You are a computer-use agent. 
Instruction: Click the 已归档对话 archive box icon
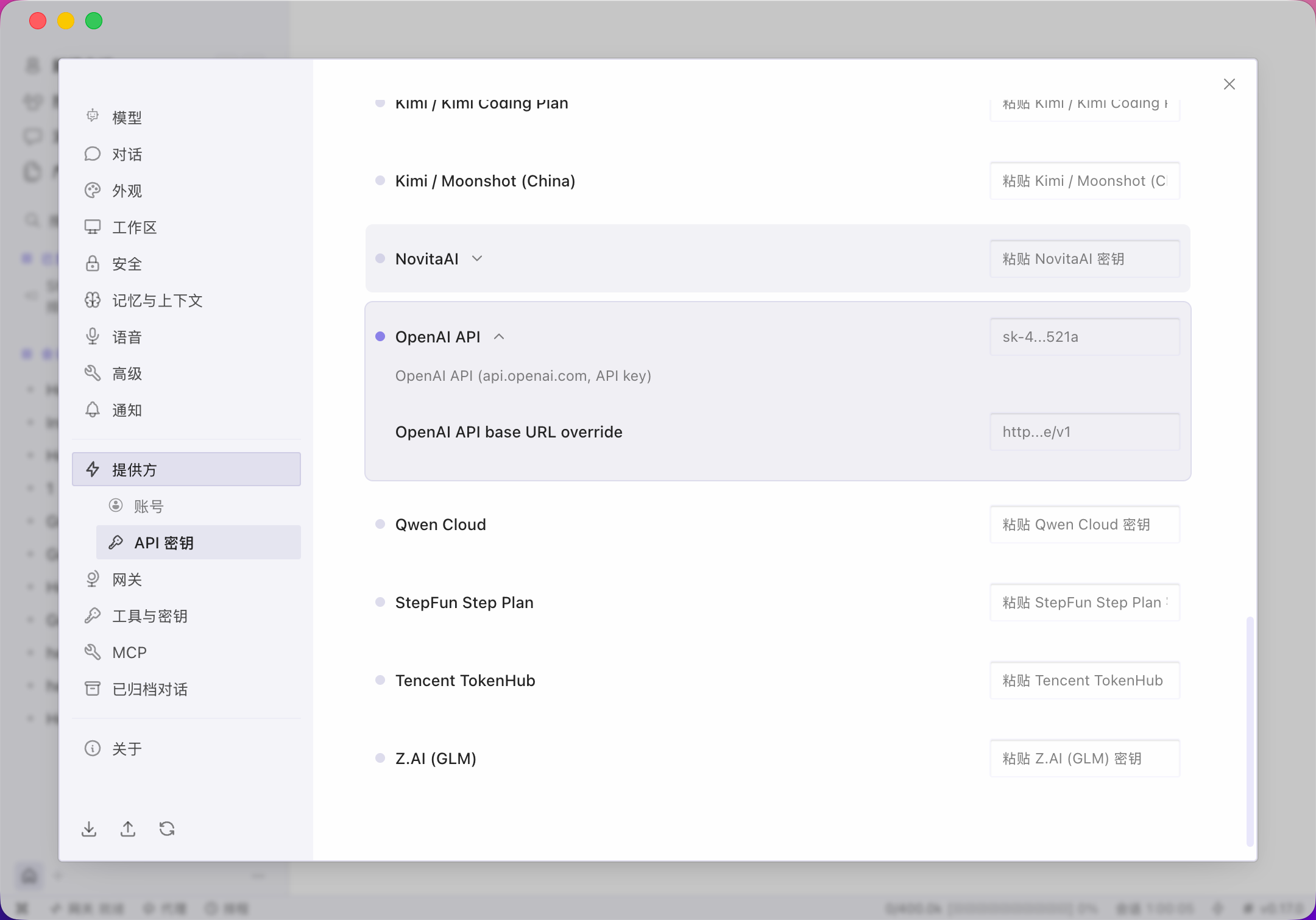tap(93, 688)
